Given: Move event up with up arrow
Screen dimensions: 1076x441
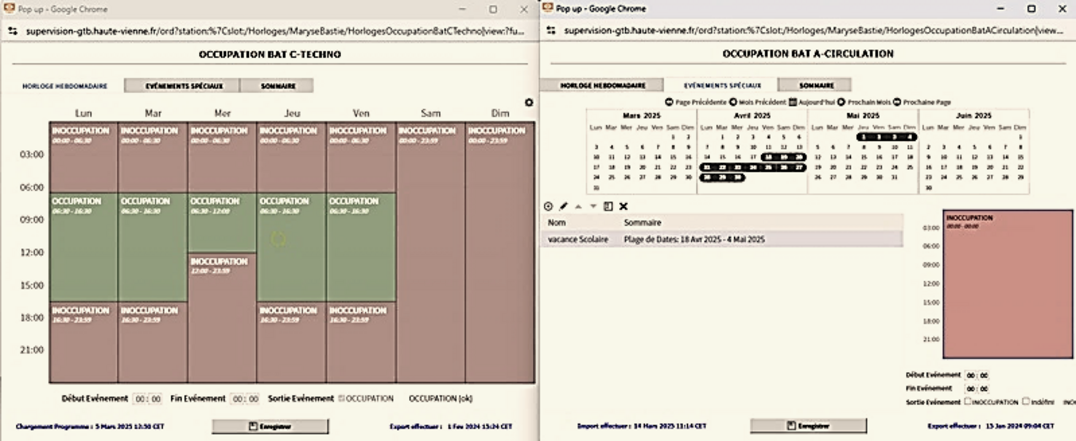Looking at the screenshot, I should (x=578, y=206).
